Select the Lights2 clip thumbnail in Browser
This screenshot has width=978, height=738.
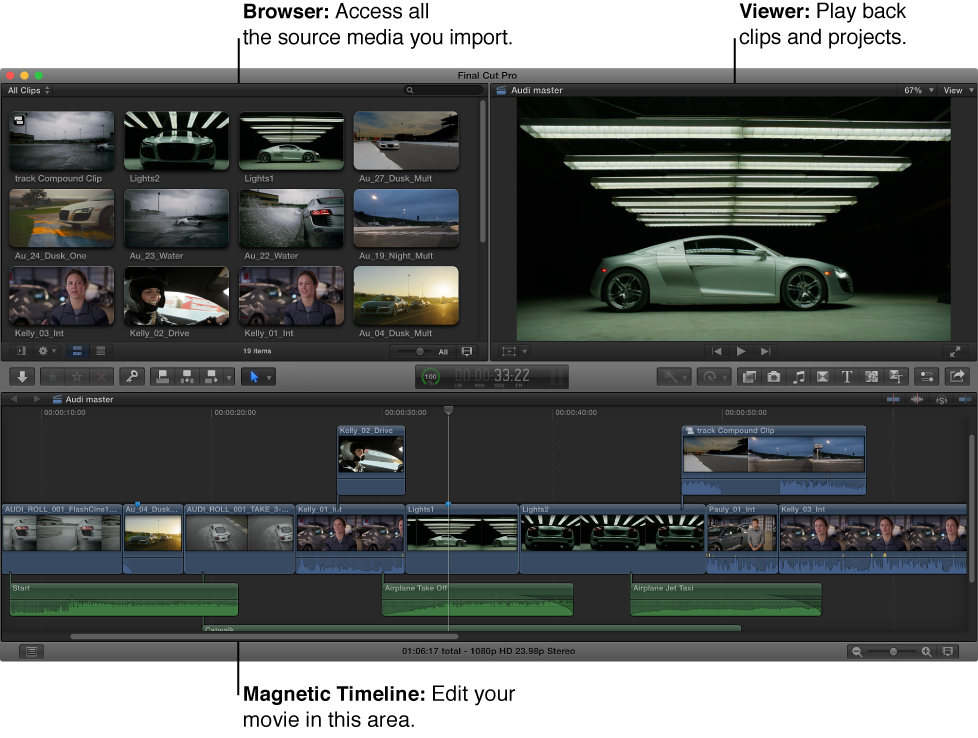[x=177, y=140]
